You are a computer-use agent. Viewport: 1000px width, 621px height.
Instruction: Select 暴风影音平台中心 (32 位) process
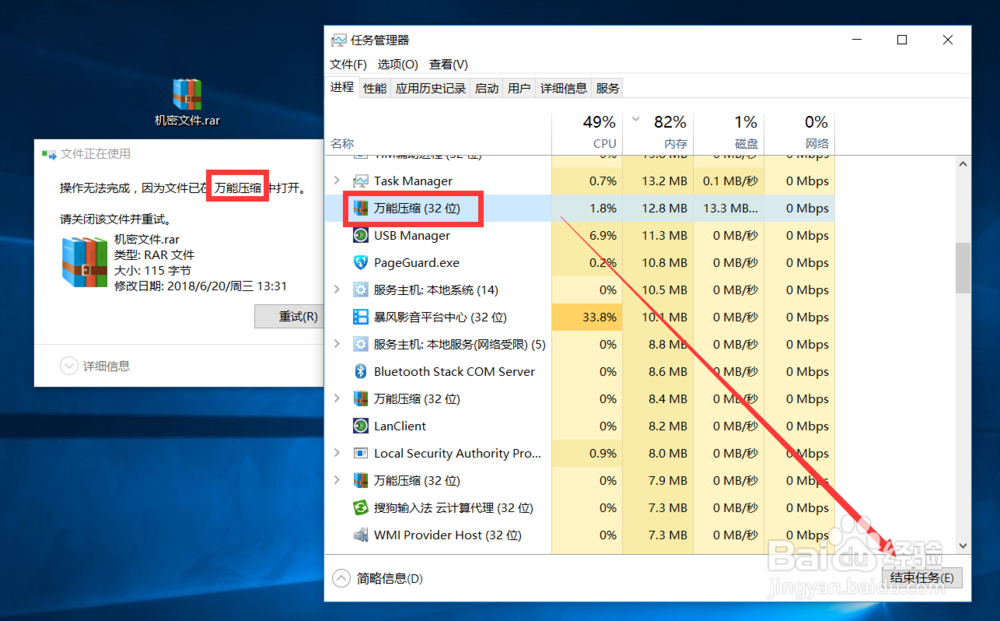click(580, 317)
